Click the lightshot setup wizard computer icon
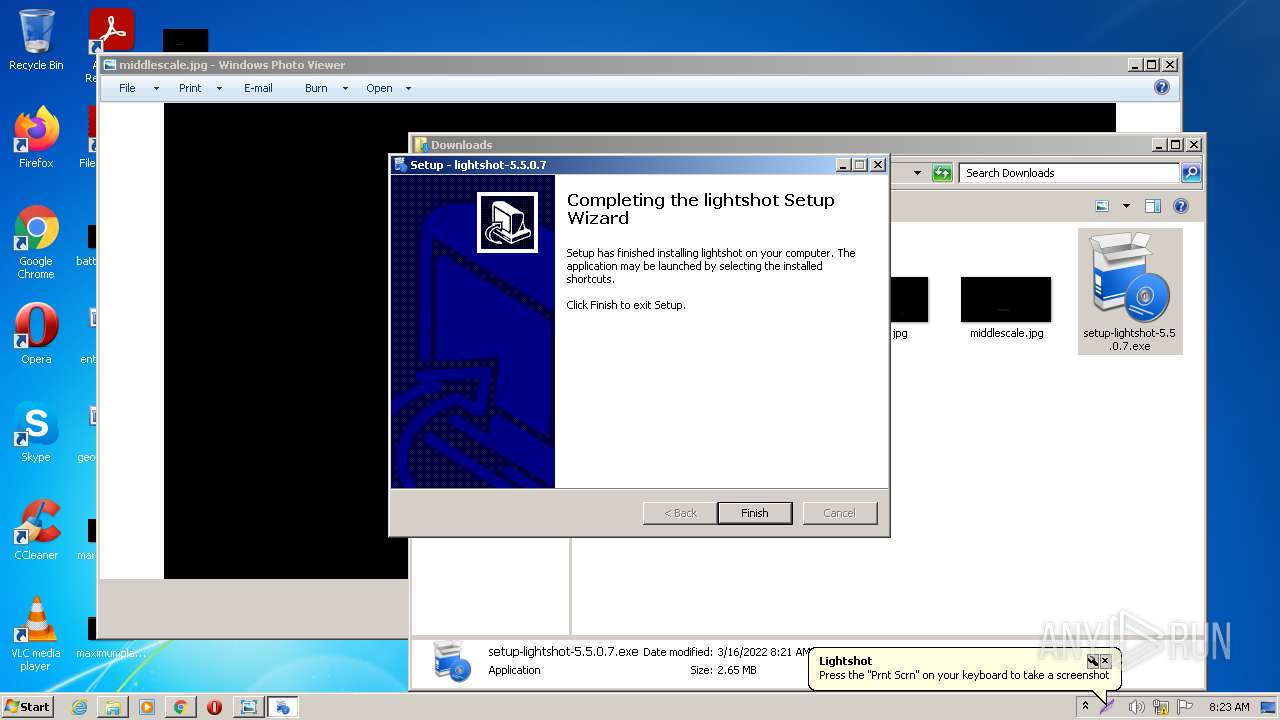1280x720 pixels. coord(507,222)
